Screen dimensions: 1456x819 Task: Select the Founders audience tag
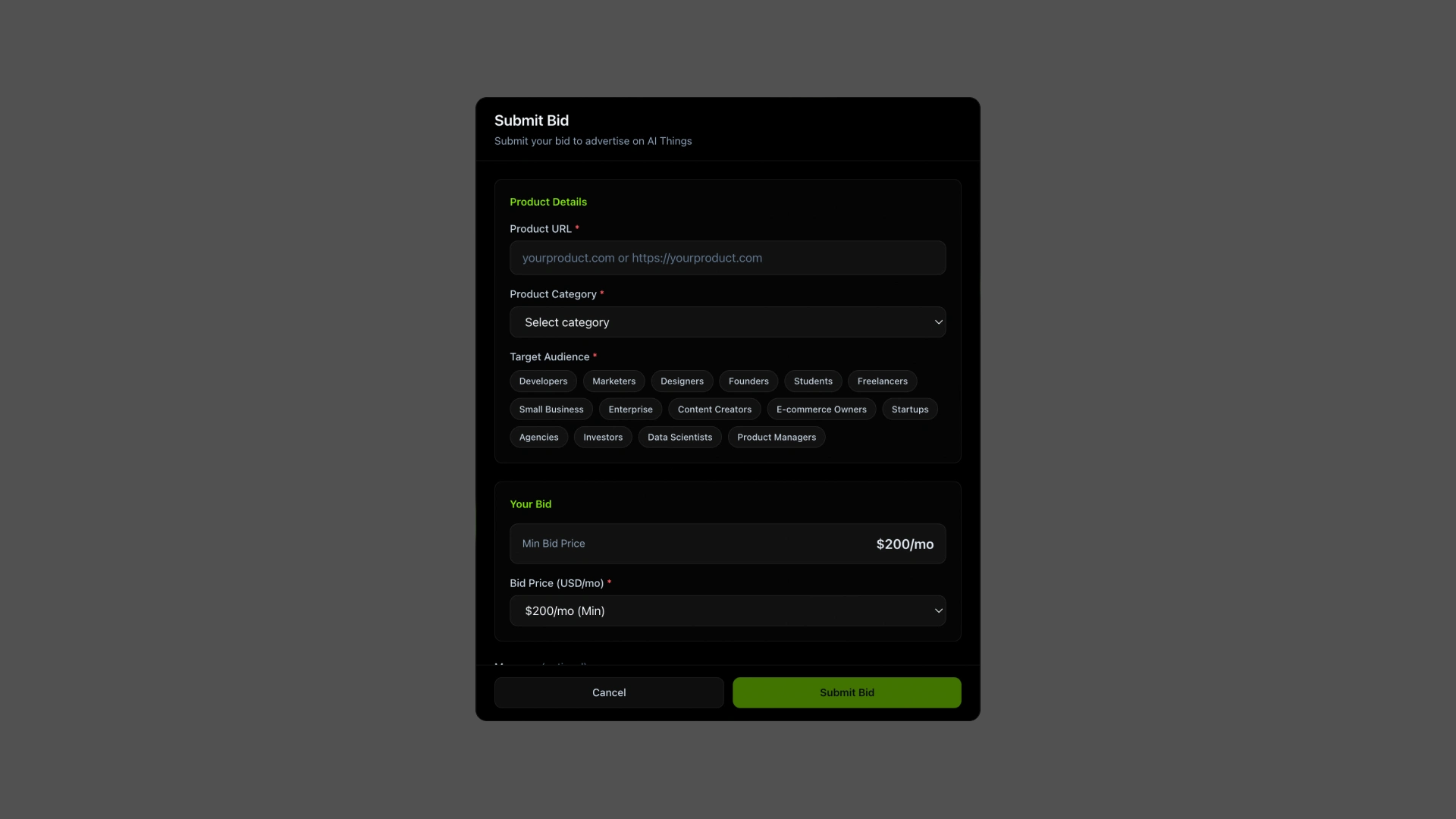pos(748,381)
